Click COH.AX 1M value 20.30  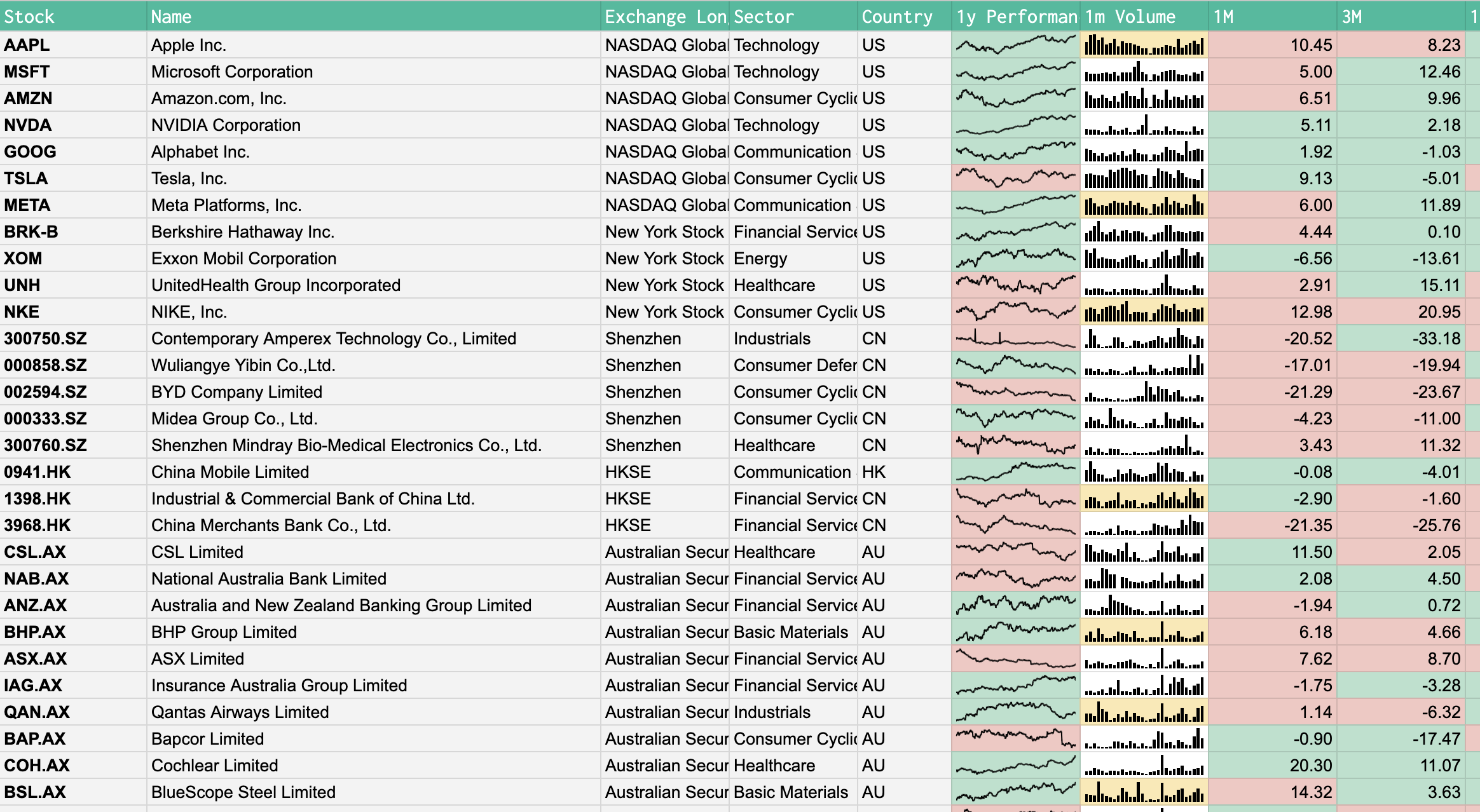[1272, 766]
